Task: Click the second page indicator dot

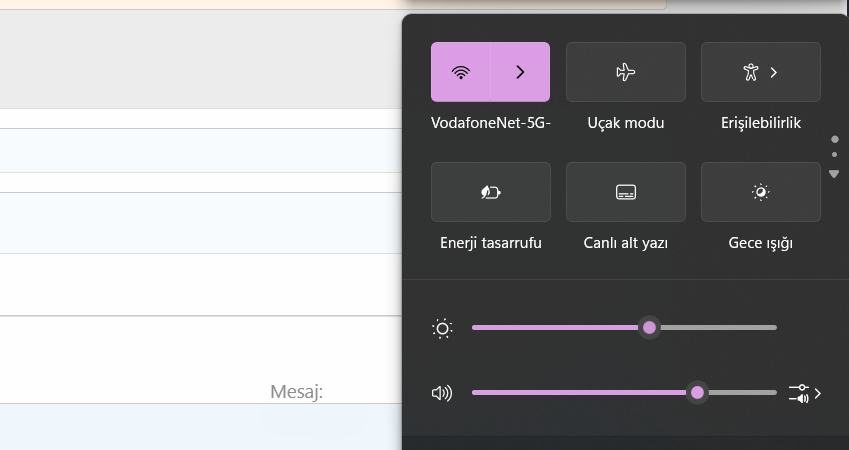Action: (835, 155)
